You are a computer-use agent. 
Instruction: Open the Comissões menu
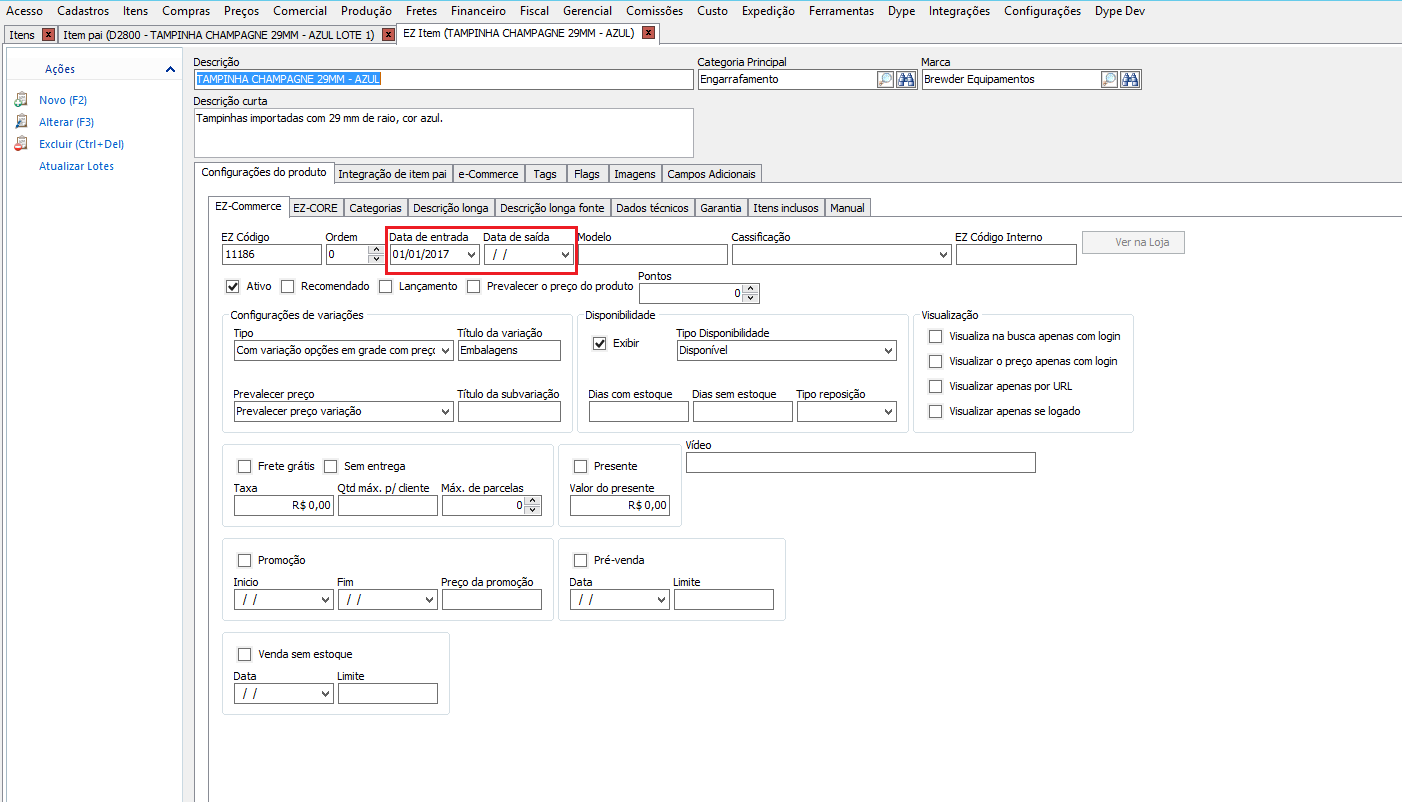click(655, 11)
